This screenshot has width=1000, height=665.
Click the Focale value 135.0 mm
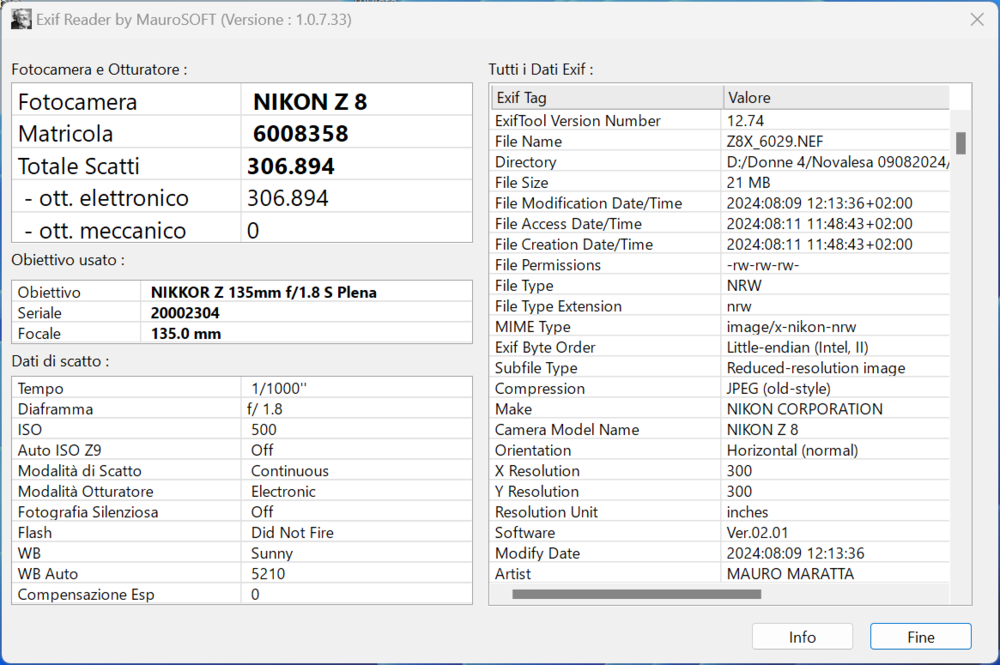click(x=186, y=333)
